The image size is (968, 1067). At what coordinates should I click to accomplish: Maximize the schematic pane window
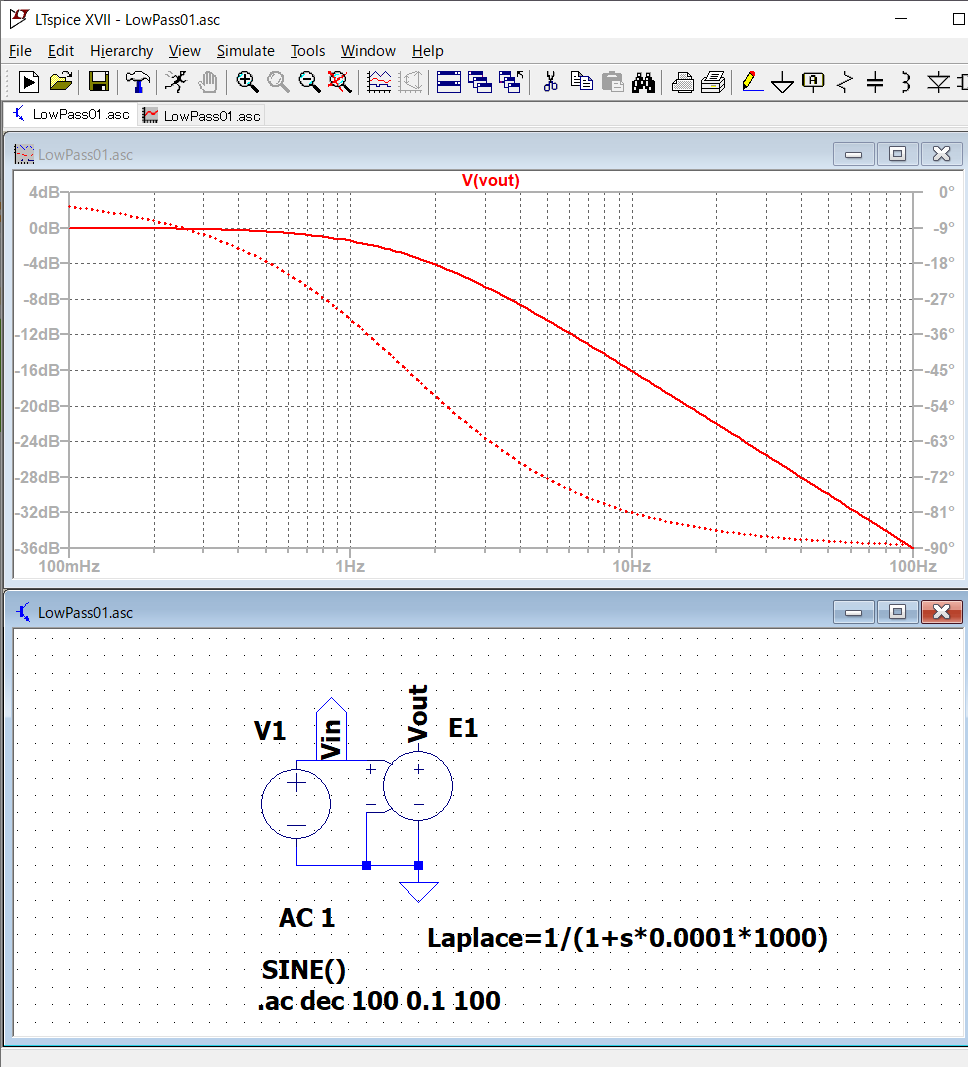pos(897,612)
